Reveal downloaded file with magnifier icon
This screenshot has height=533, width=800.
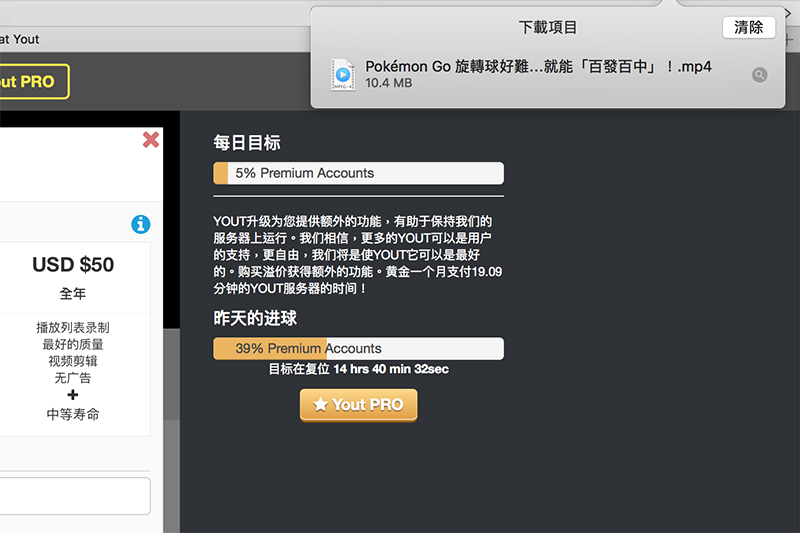tap(759, 75)
